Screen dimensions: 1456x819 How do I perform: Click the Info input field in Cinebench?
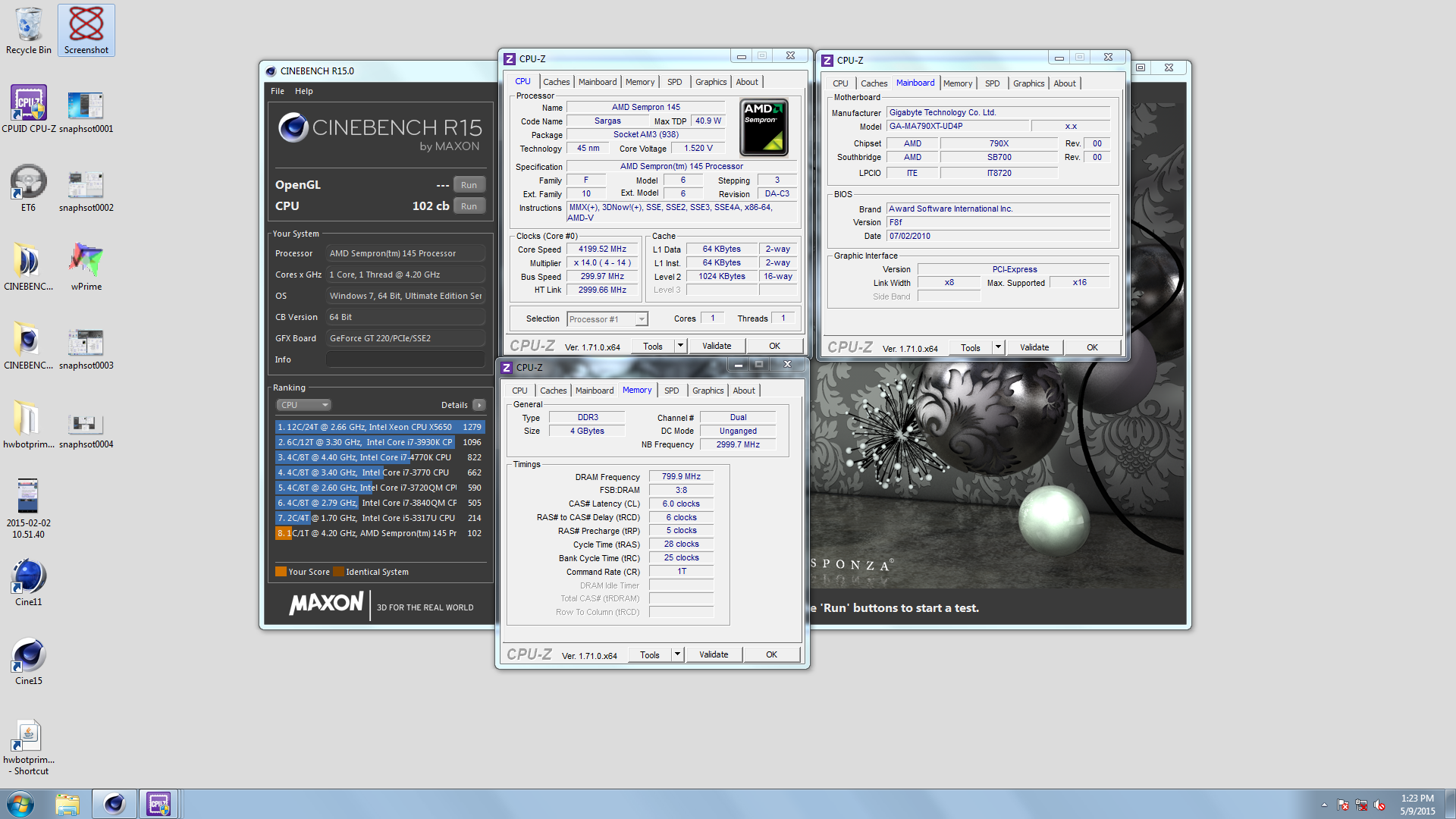click(x=406, y=359)
